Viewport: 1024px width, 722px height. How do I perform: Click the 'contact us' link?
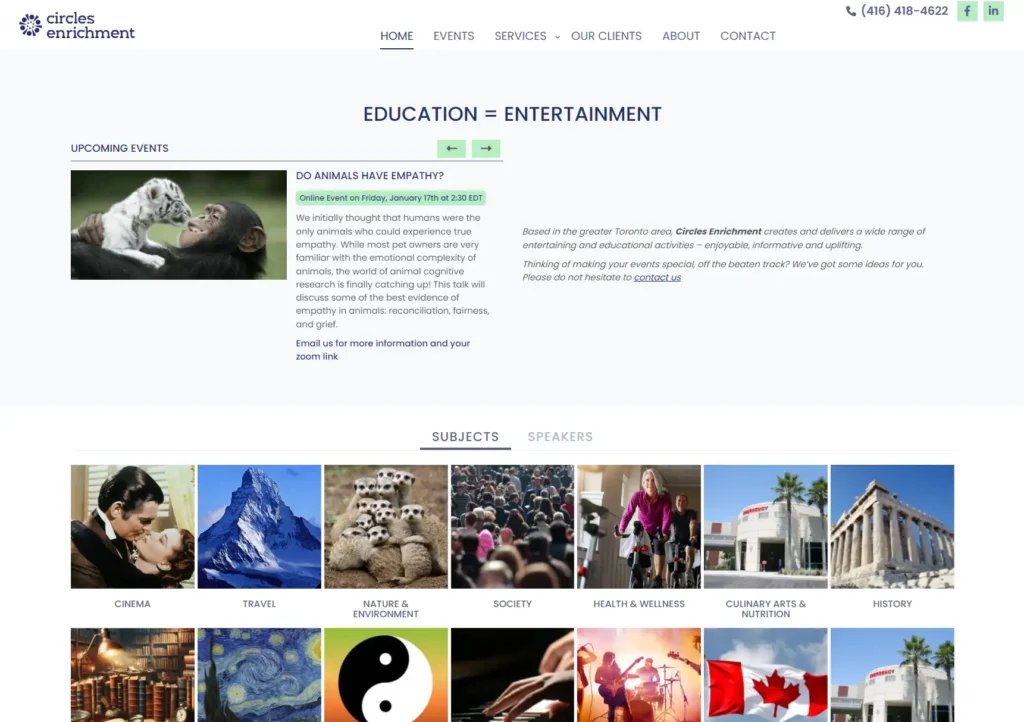[x=657, y=277]
